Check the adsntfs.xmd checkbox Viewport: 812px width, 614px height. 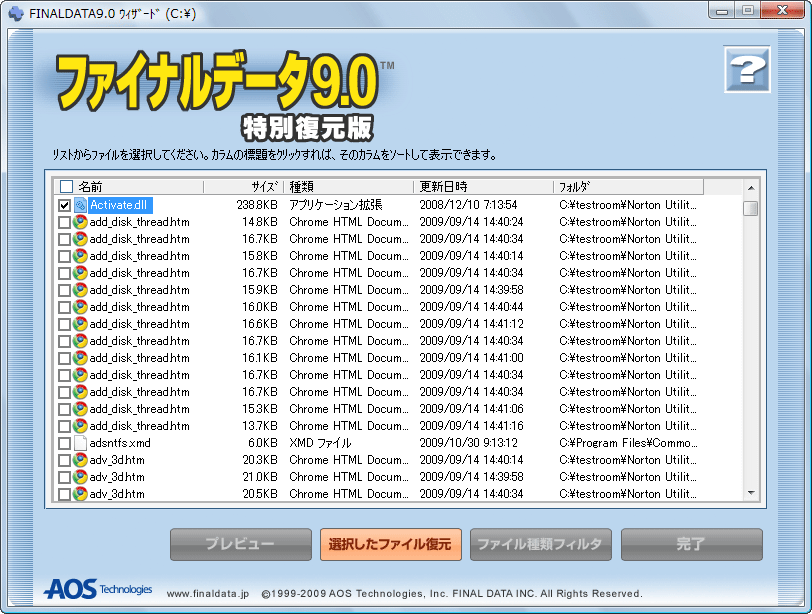64,444
